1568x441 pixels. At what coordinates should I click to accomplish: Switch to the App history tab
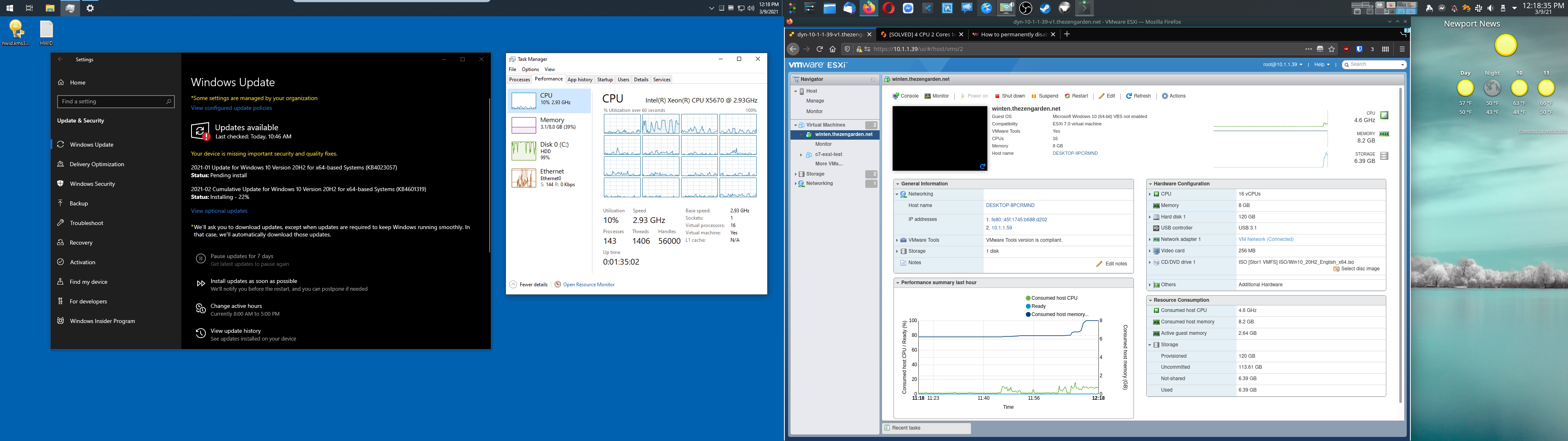579,80
